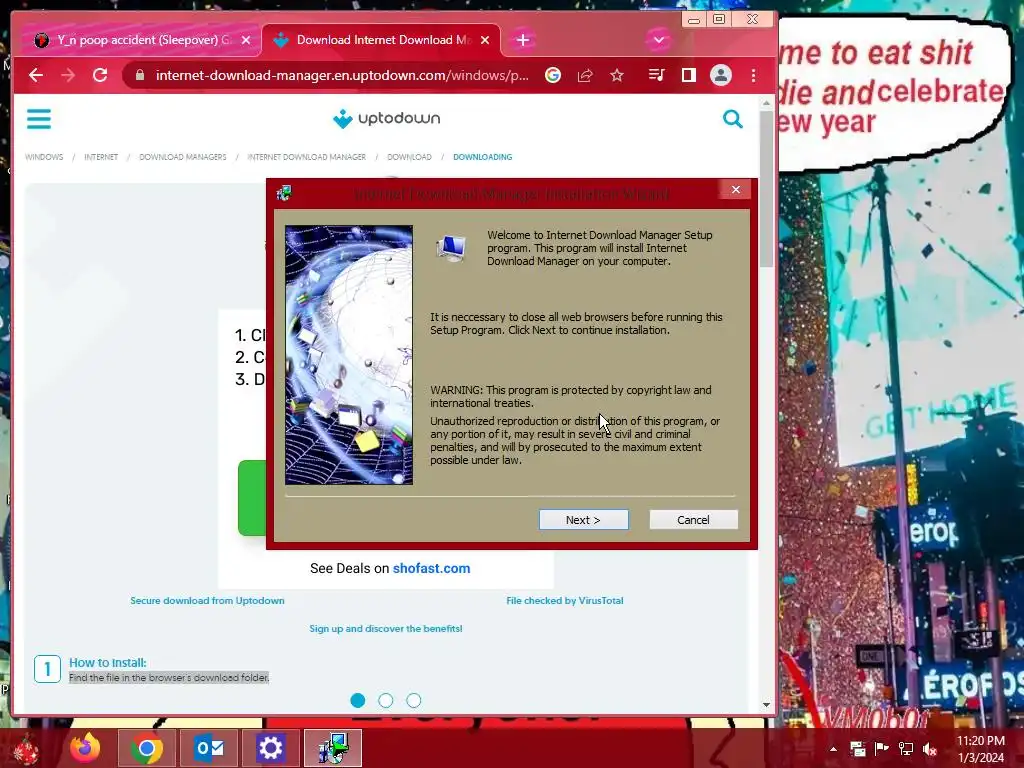Image resolution: width=1024 pixels, height=768 pixels.
Task: Click File checked by VirusTotal
Action: pyautogui.click(x=565, y=601)
